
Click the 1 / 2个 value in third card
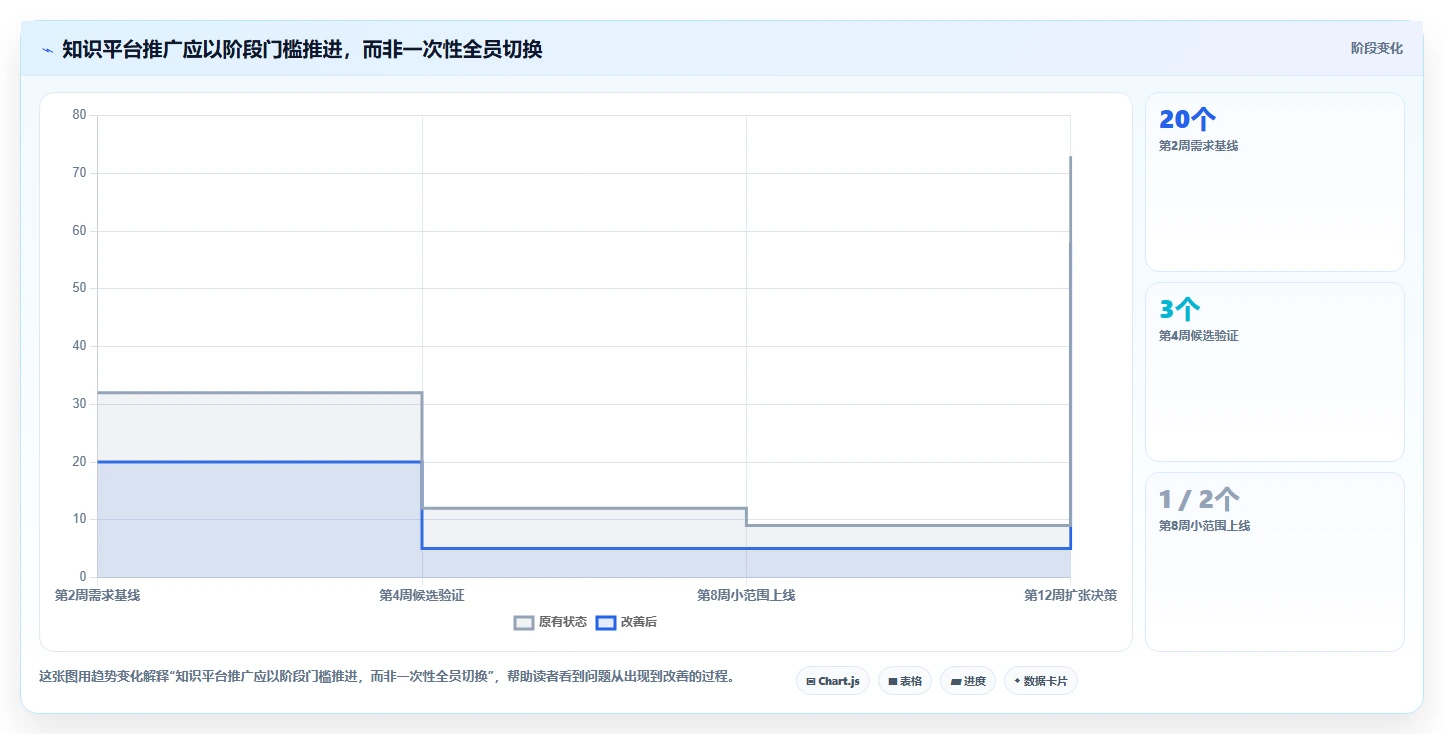(1199, 500)
